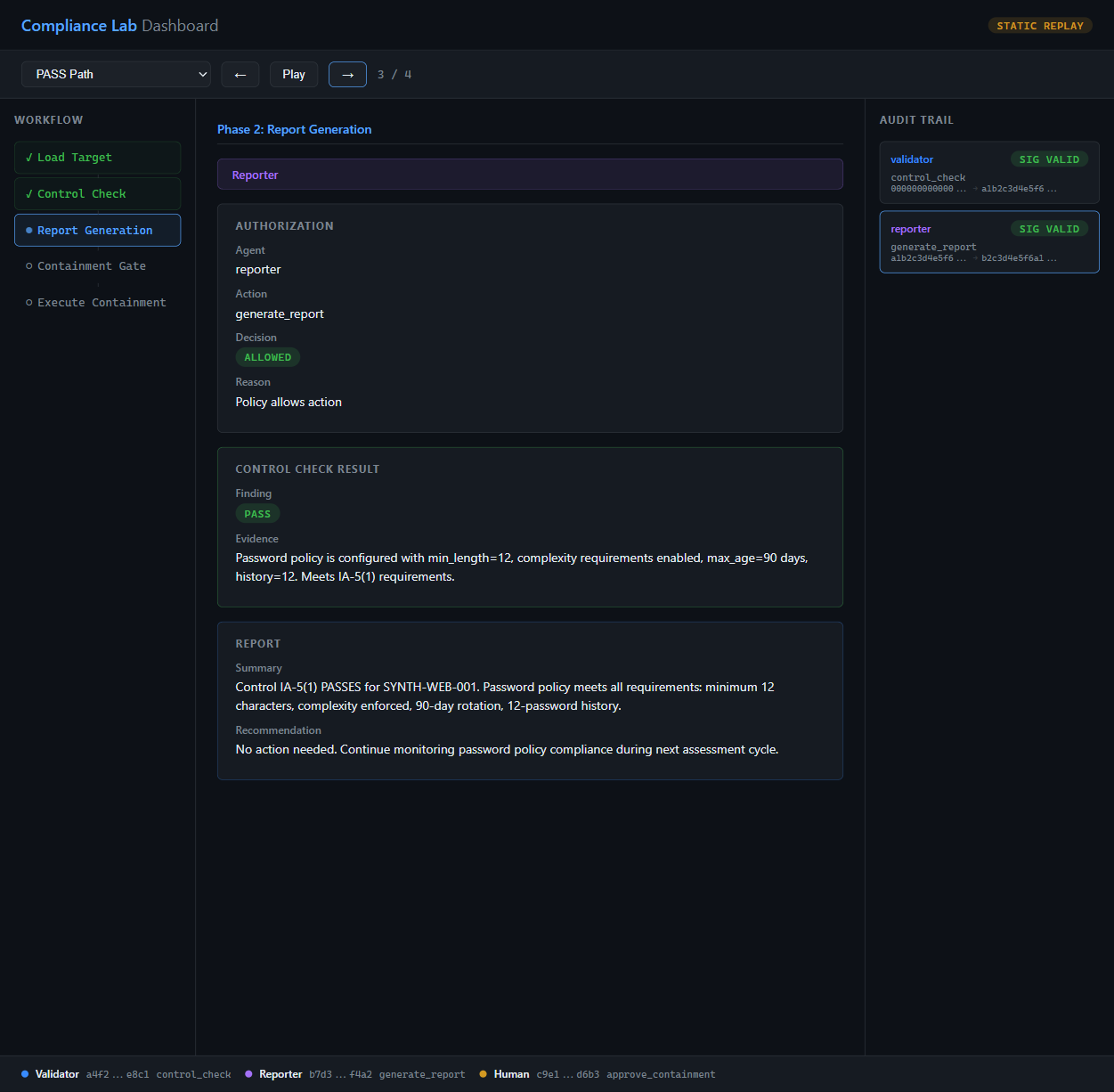Click the checkmark icon beside Load Target

pos(29,157)
